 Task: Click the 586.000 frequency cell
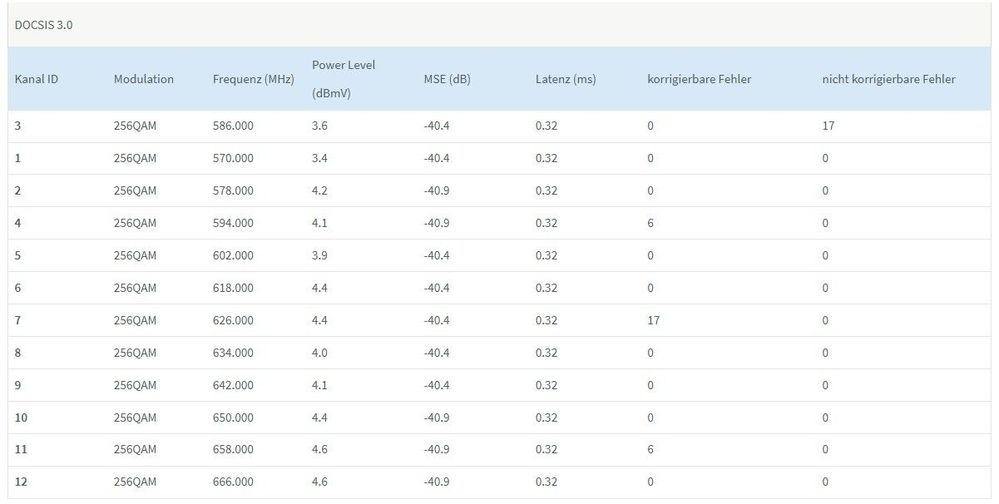233,126
